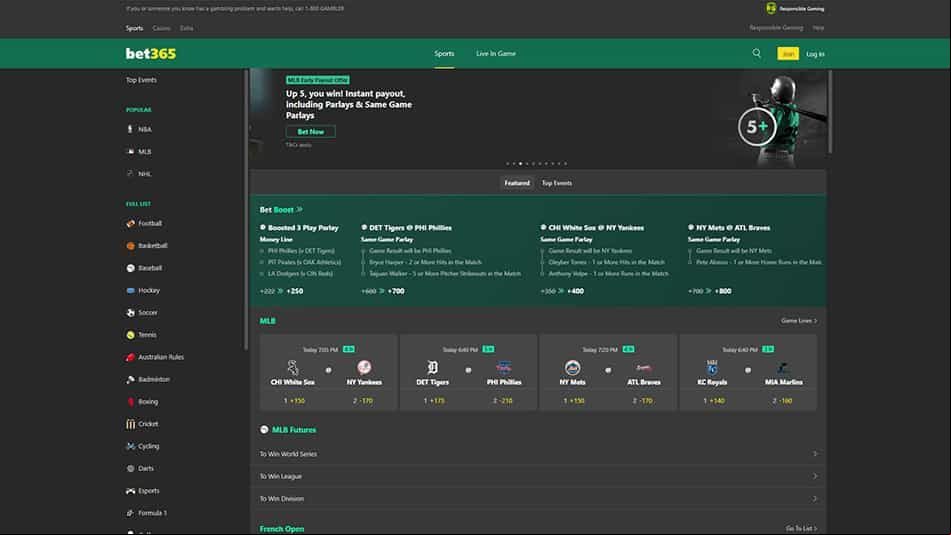Click the bet365 logo

150,54
